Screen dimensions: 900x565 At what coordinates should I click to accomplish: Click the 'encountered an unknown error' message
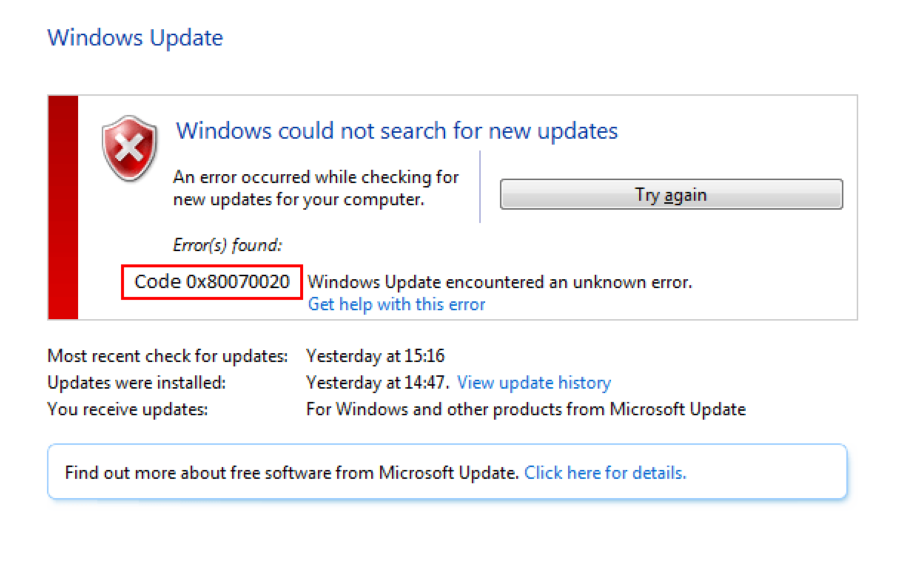coord(499,282)
